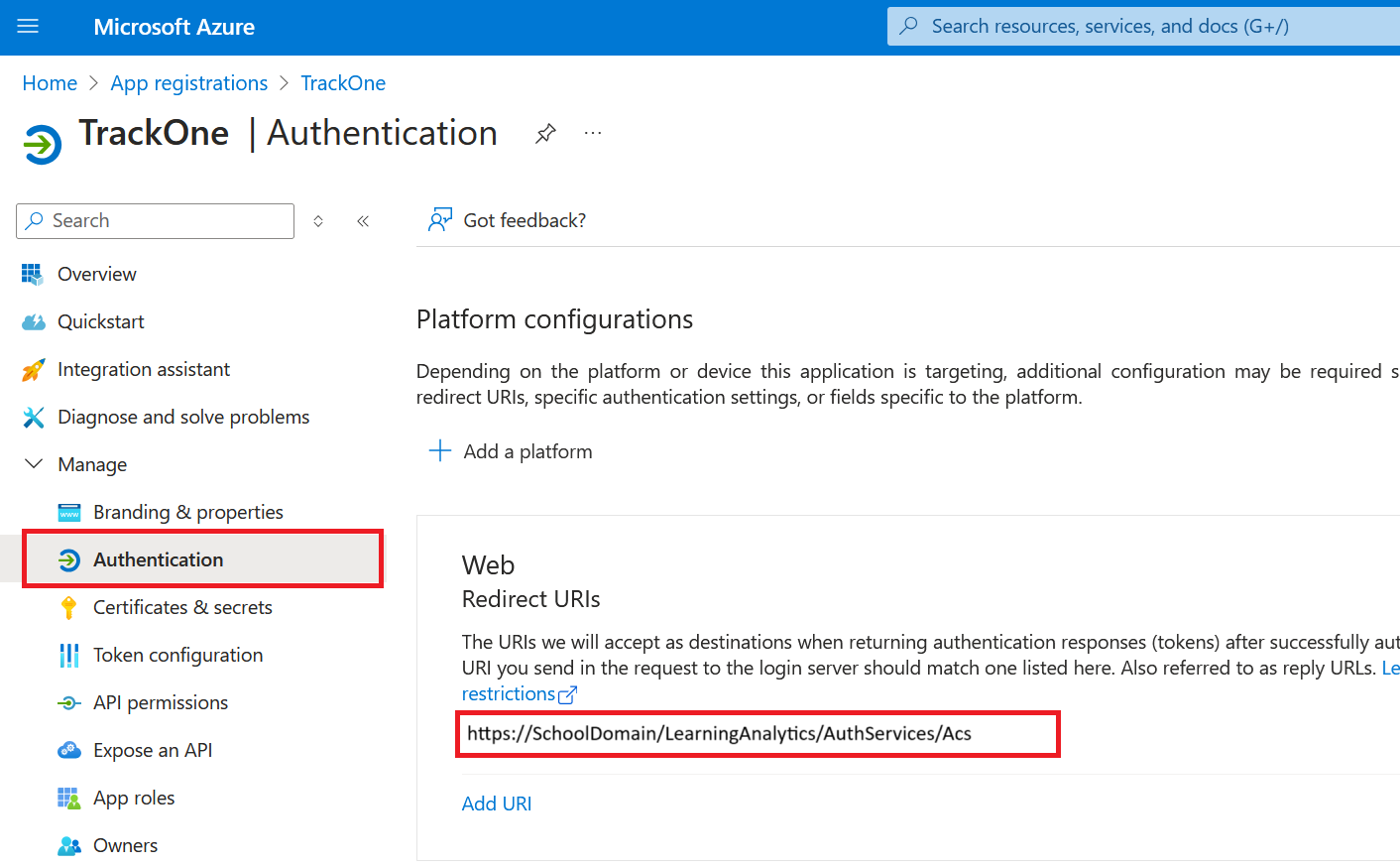The width and height of the screenshot is (1400, 866).
Task: Click the Owners people icon
Action: [69, 846]
